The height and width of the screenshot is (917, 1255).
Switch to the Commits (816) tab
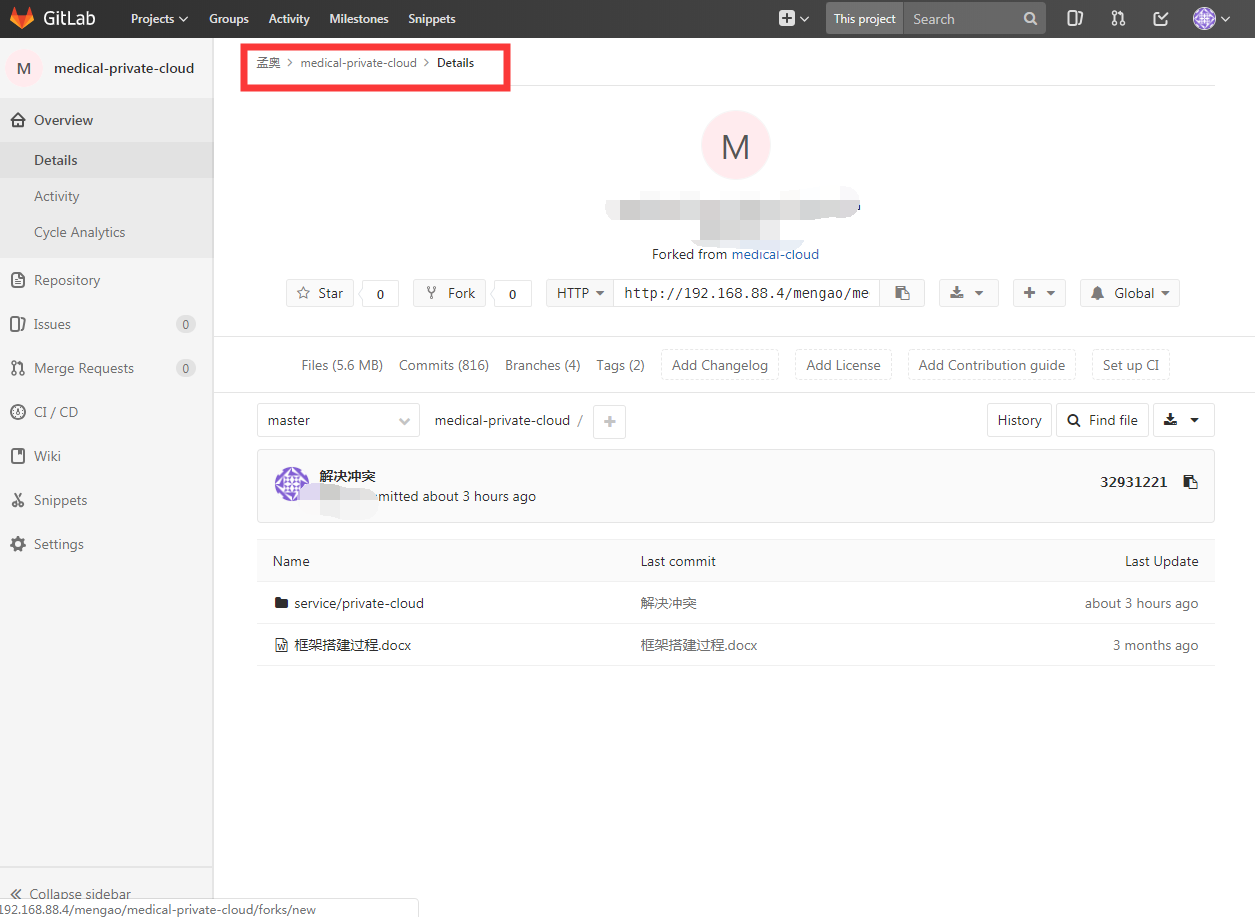point(443,365)
